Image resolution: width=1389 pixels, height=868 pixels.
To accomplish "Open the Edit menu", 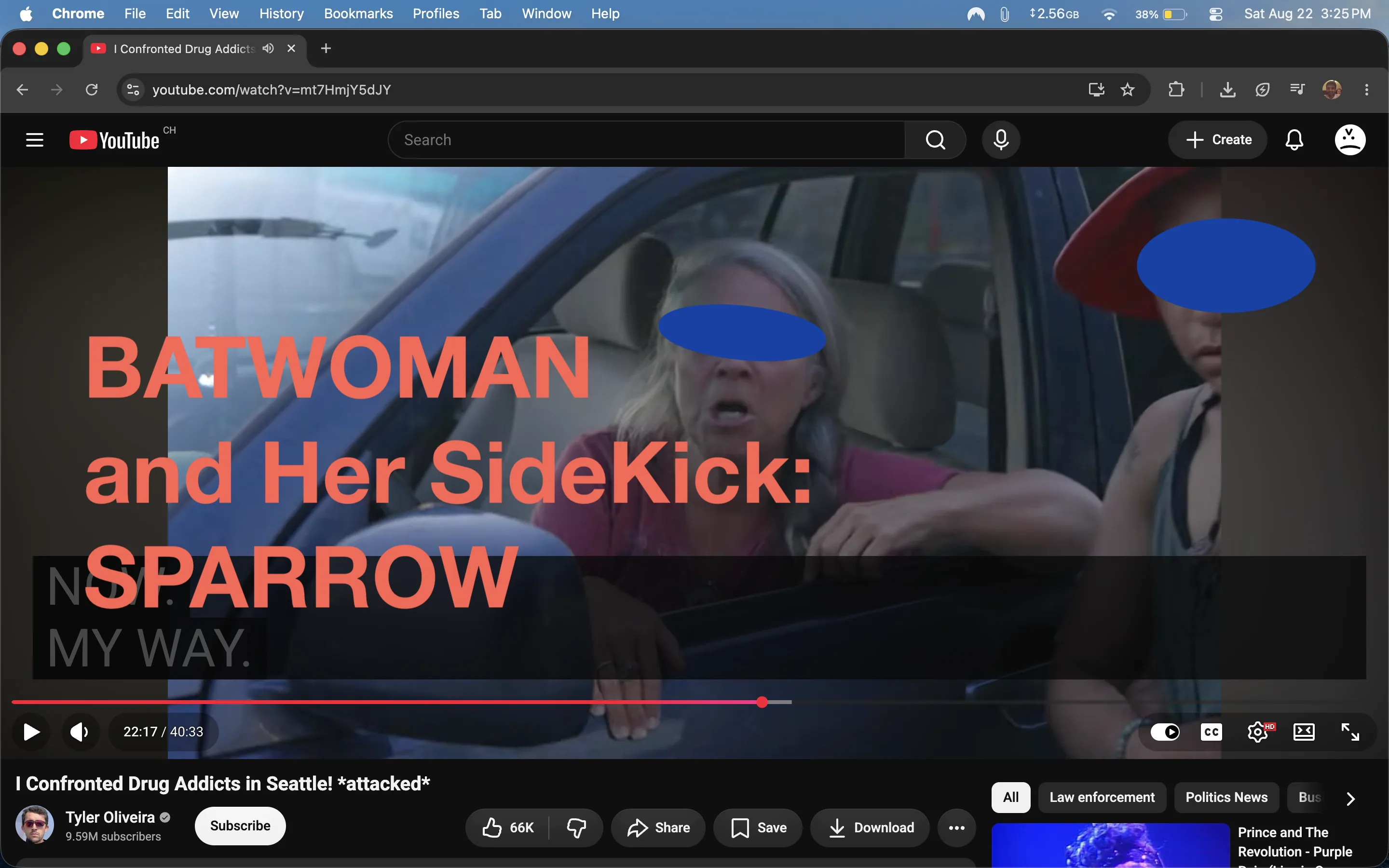I will pyautogui.click(x=177, y=14).
